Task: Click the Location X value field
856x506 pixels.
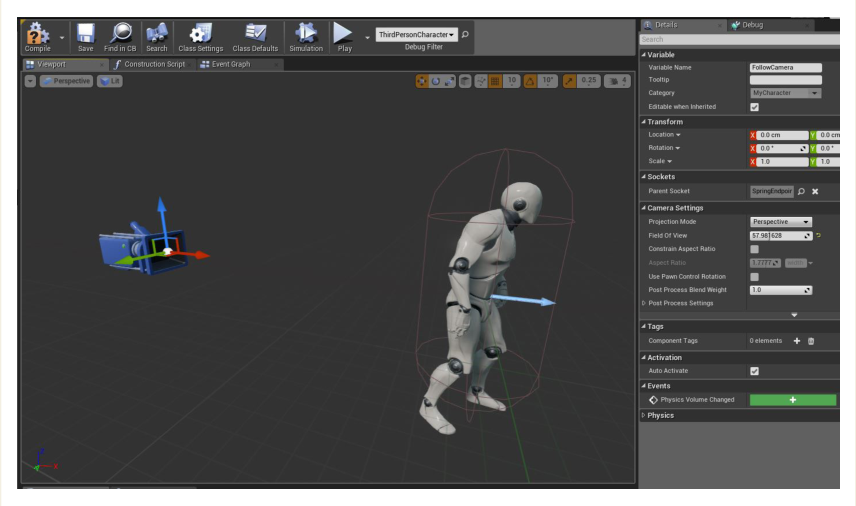Action: click(782, 135)
